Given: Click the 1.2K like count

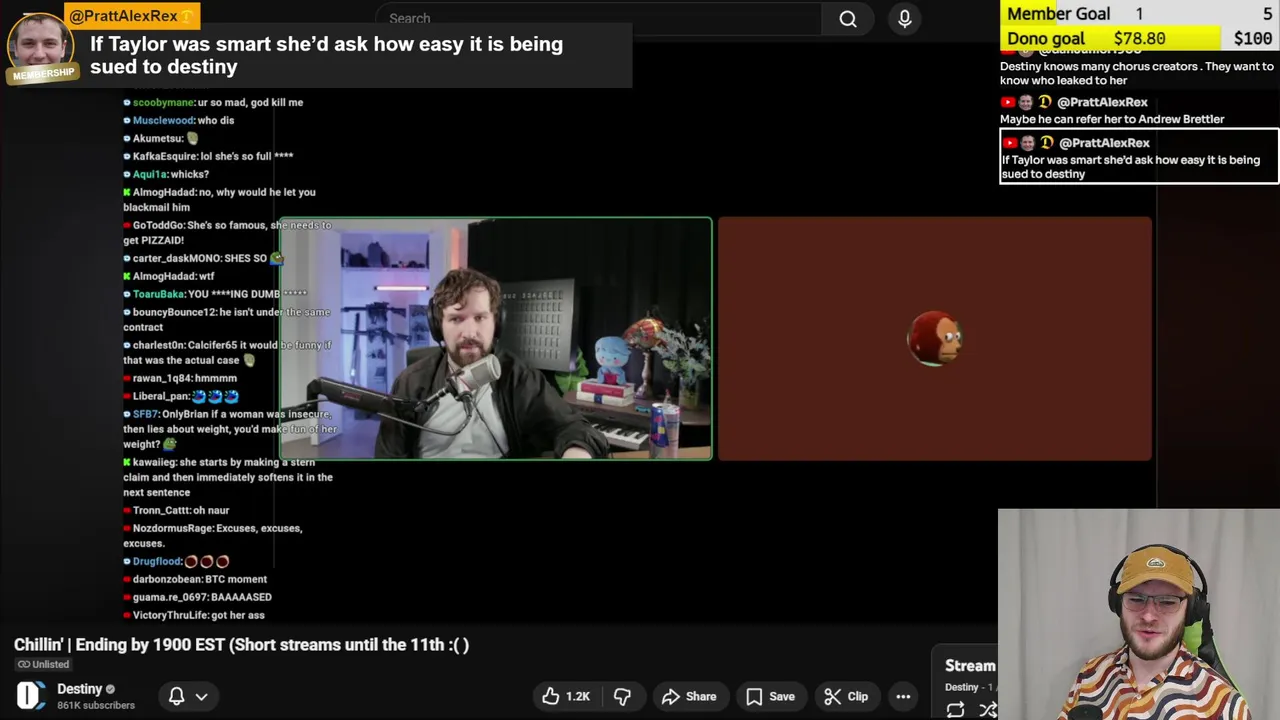Looking at the screenshot, I should pyautogui.click(x=578, y=696).
